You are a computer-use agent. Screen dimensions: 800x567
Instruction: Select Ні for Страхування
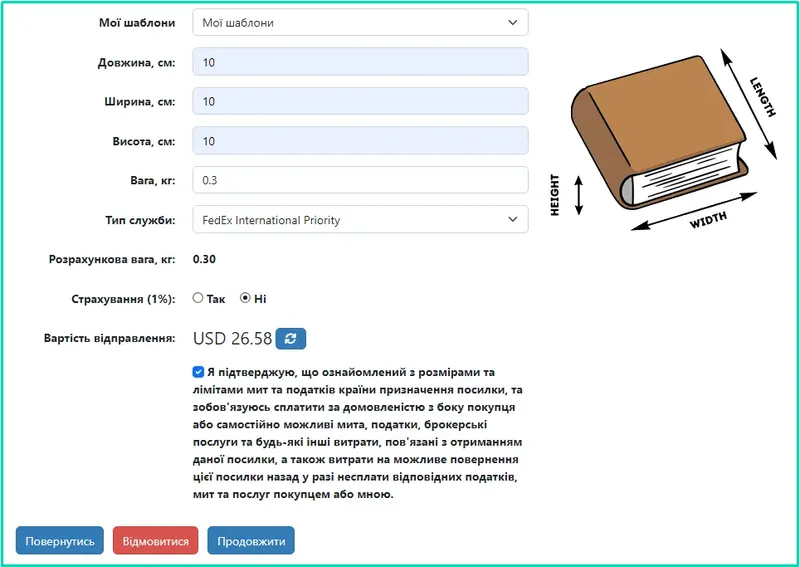pyautogui.click(x=245, y=298)
